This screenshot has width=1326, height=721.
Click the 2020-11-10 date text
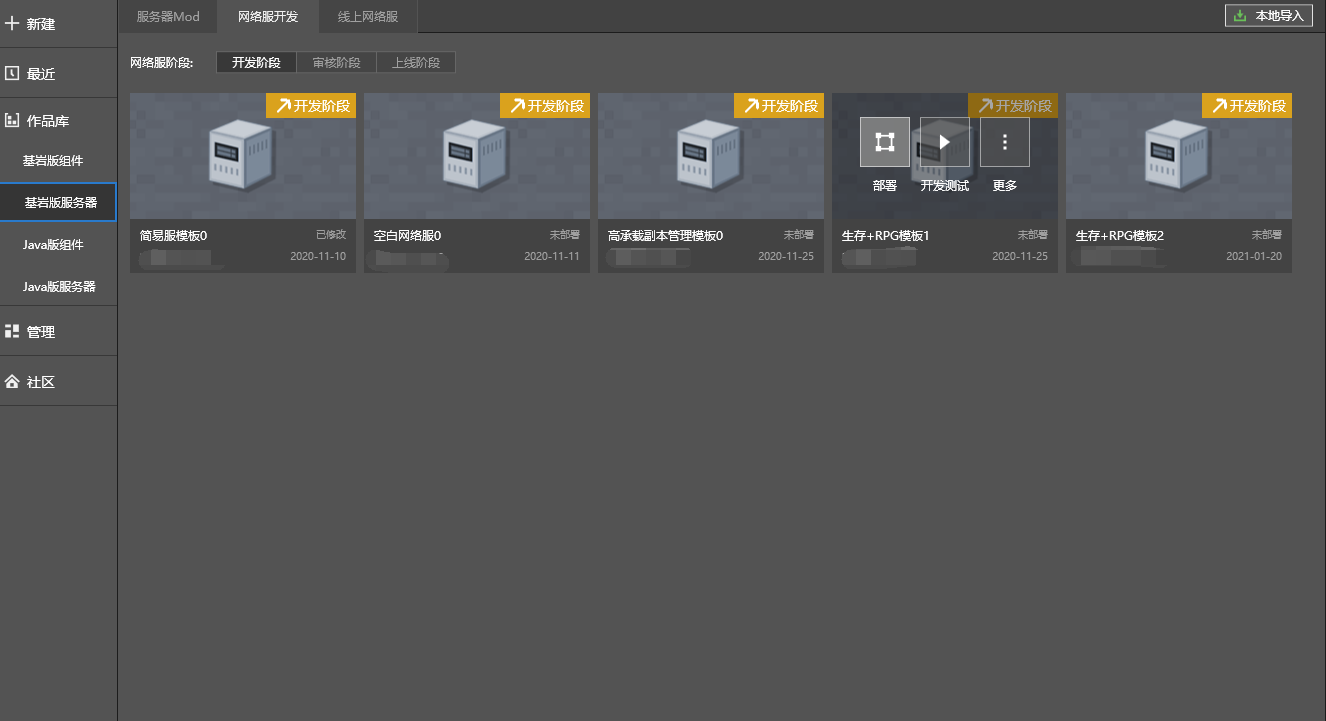(318, 256)
